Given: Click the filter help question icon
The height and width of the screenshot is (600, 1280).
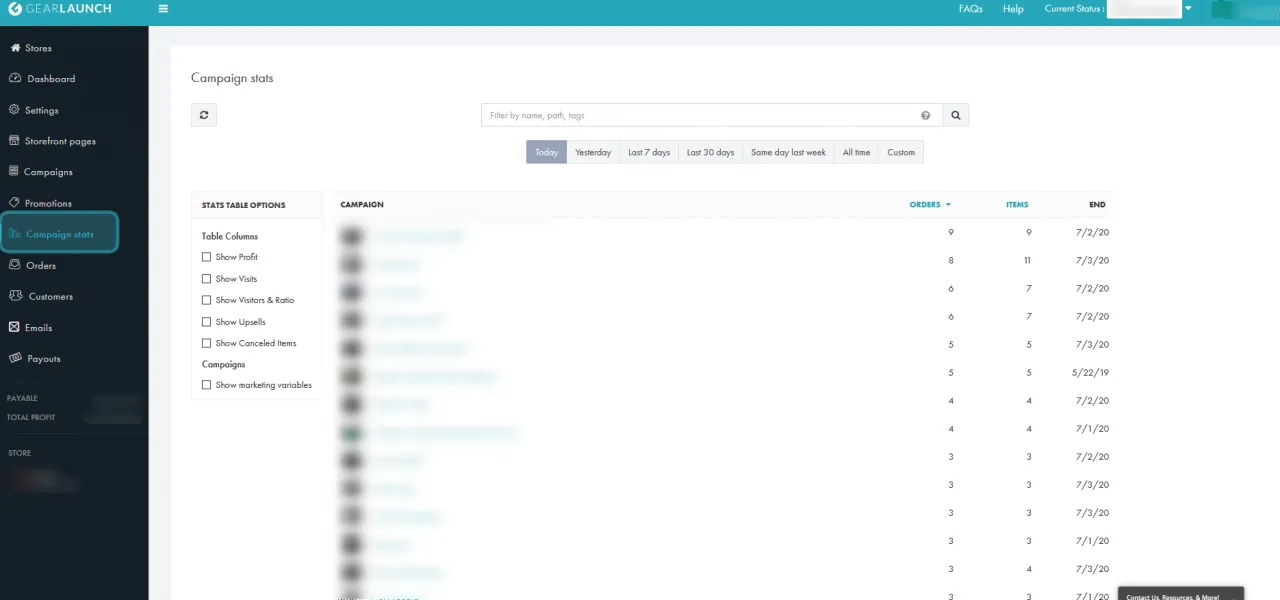Looking at the screenshot, I should click(926, 115).
